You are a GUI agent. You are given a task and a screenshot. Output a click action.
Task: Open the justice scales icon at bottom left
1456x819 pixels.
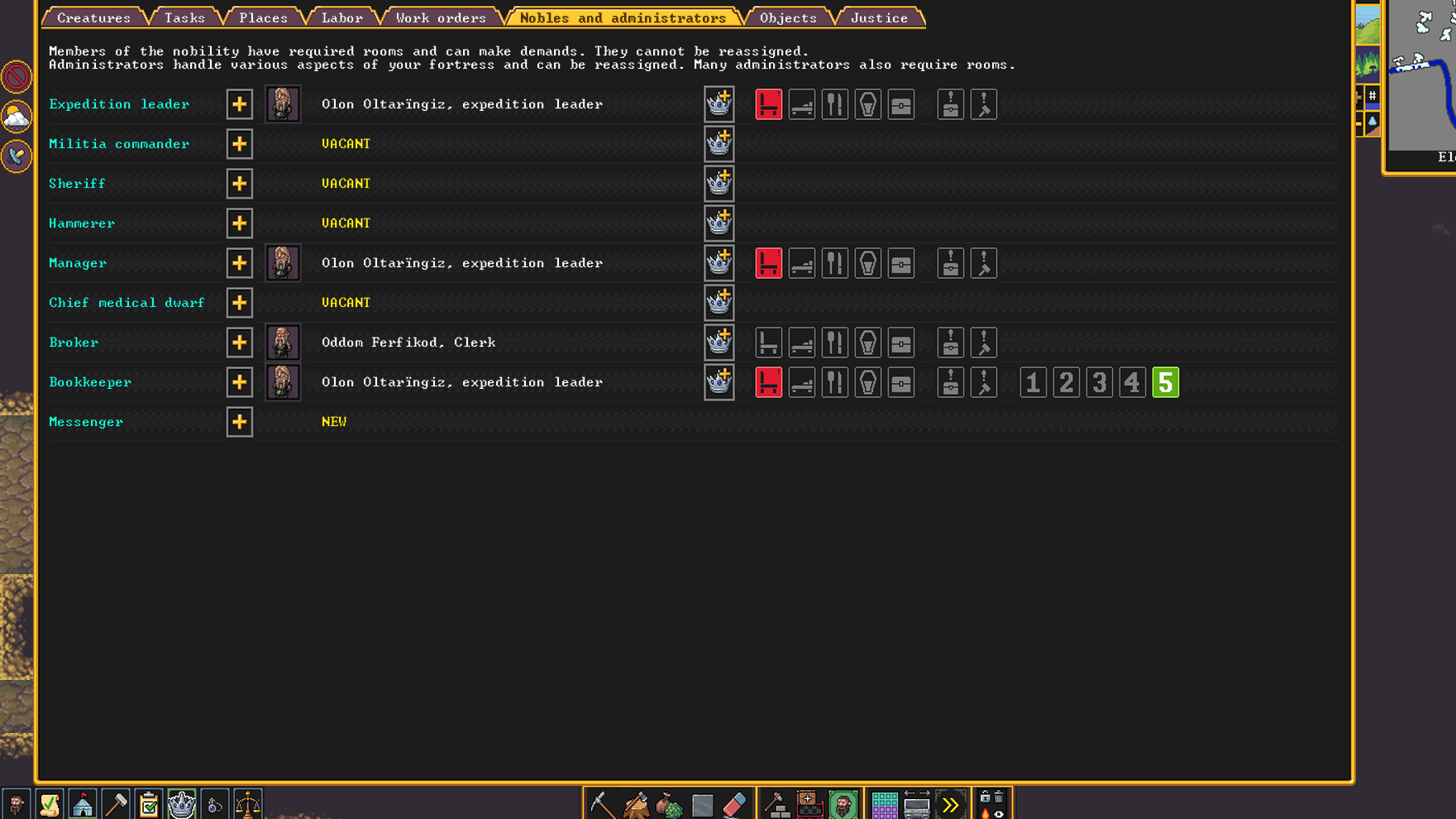pos(247,804)
